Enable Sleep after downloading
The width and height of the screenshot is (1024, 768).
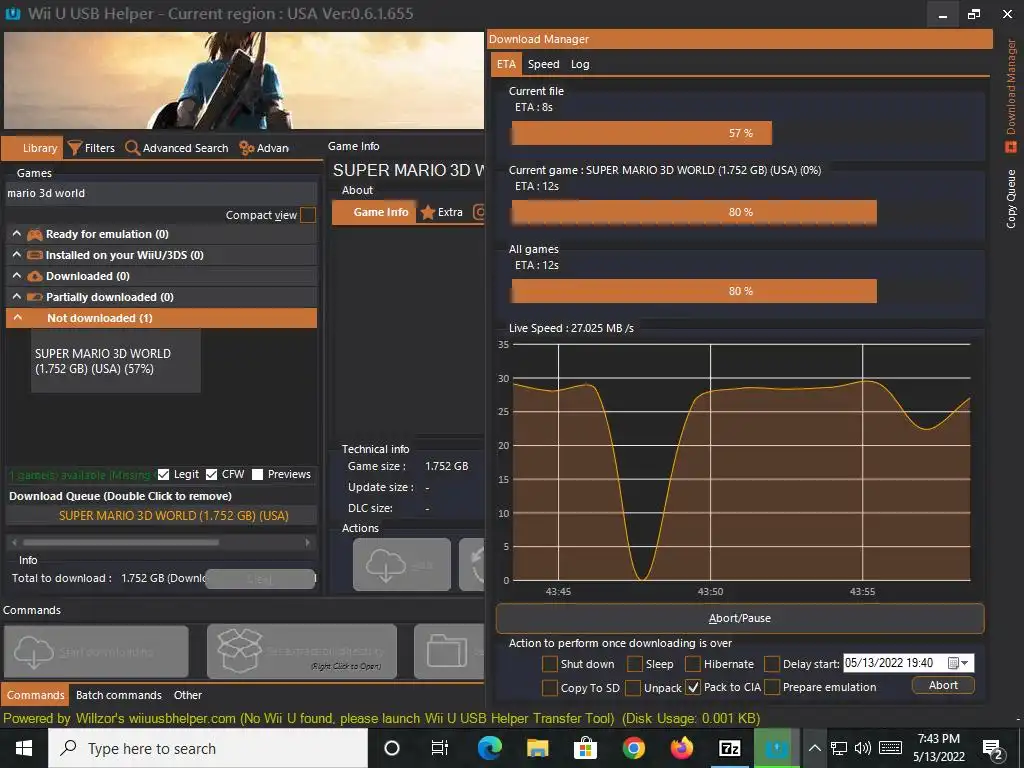[635, 664]
